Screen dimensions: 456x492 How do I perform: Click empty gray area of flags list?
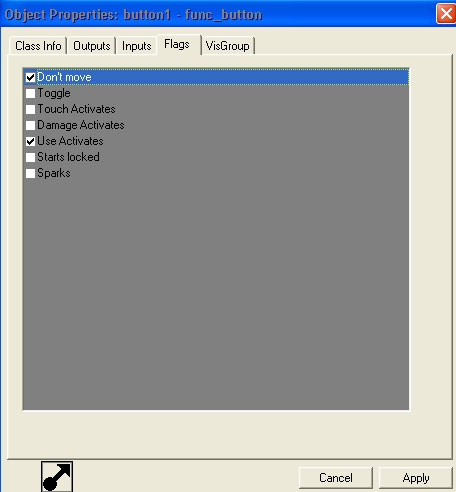click(x=216, y=293)
